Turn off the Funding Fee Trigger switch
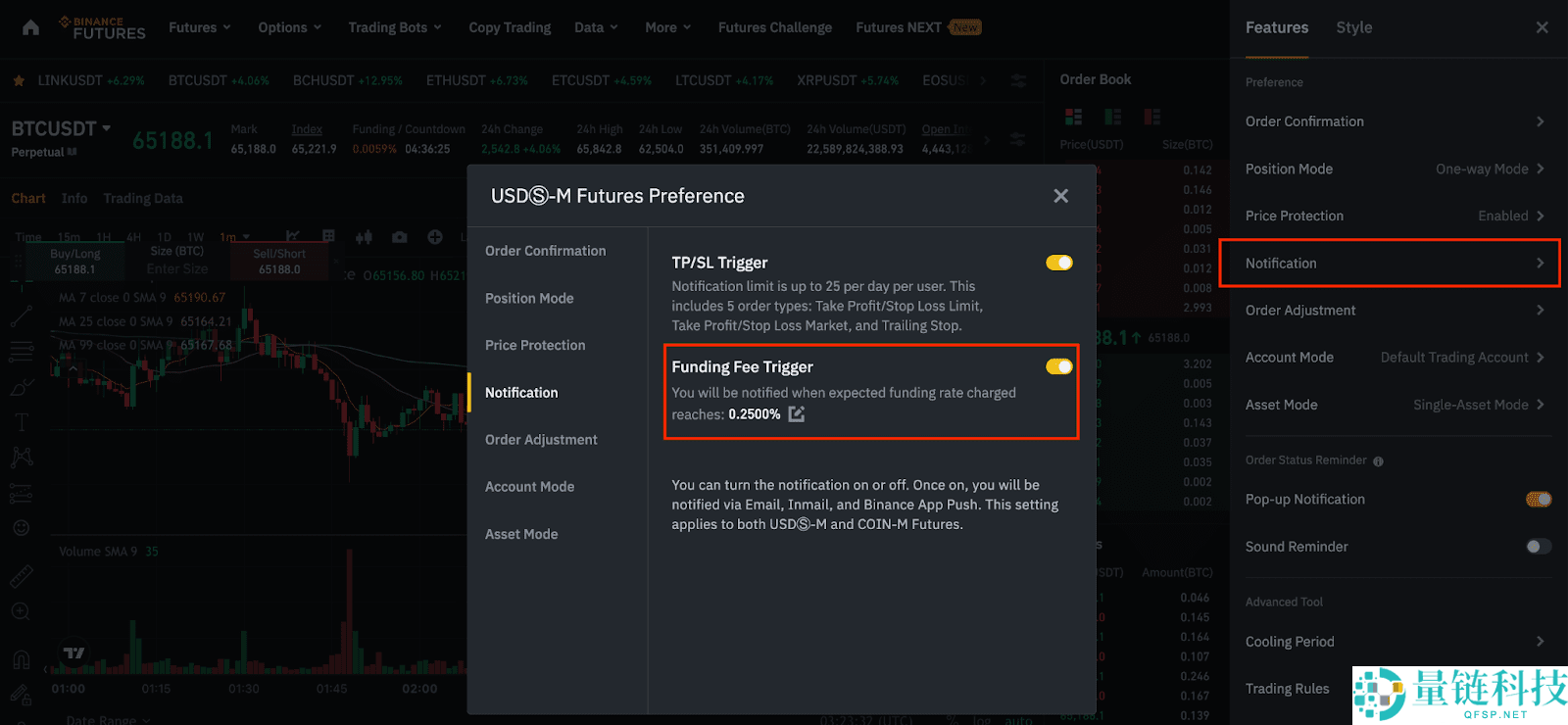The height and width of the screenshot is (725, 1568). pos(1058,366)
